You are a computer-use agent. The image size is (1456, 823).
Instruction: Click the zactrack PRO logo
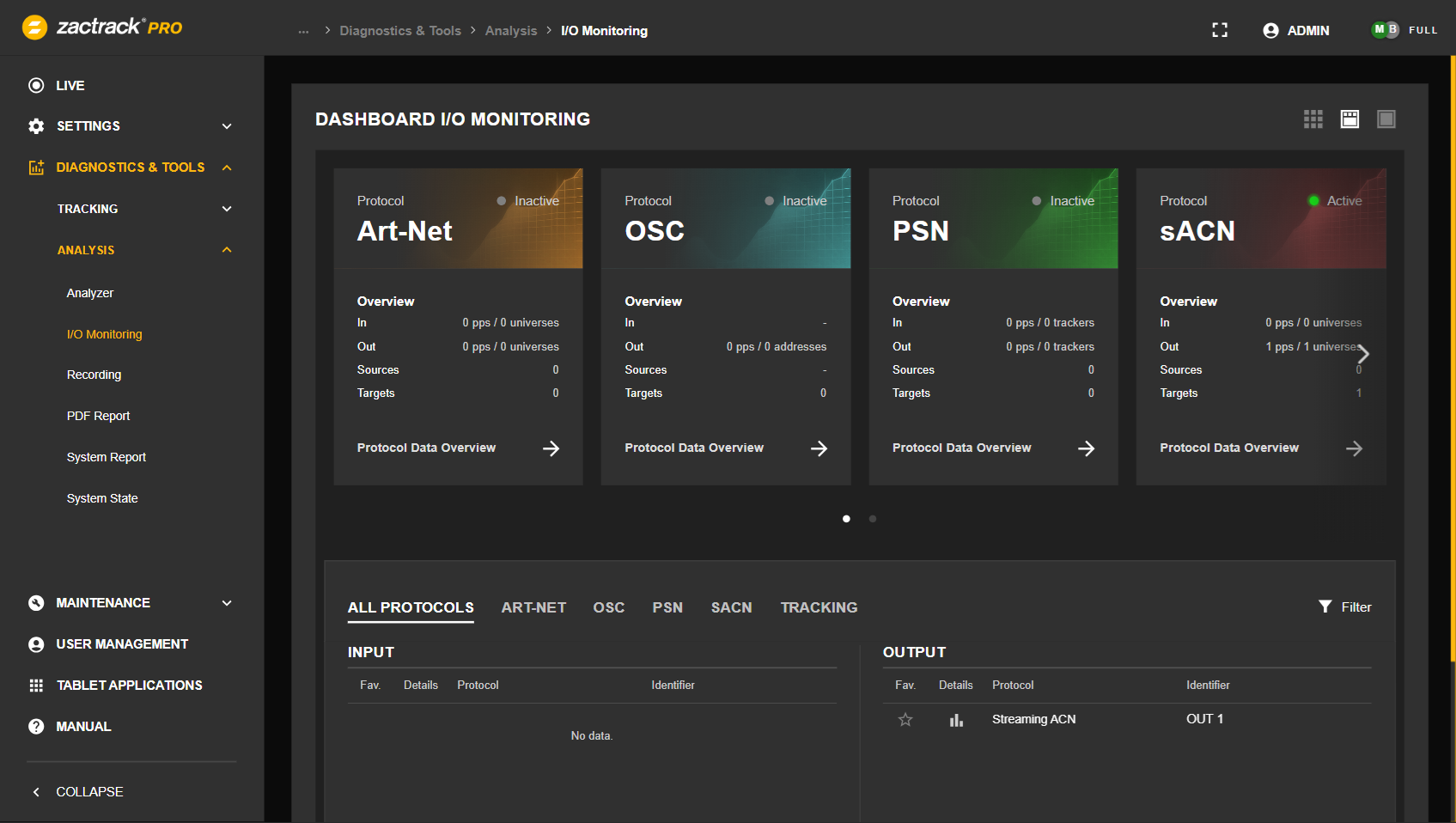[x=102, y=27]
